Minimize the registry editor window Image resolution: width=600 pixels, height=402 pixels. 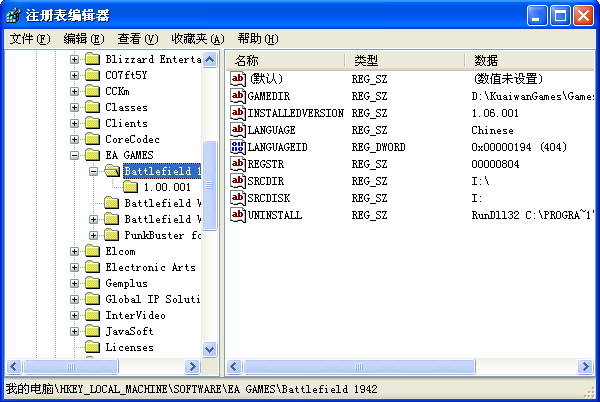tap(537, 16)
